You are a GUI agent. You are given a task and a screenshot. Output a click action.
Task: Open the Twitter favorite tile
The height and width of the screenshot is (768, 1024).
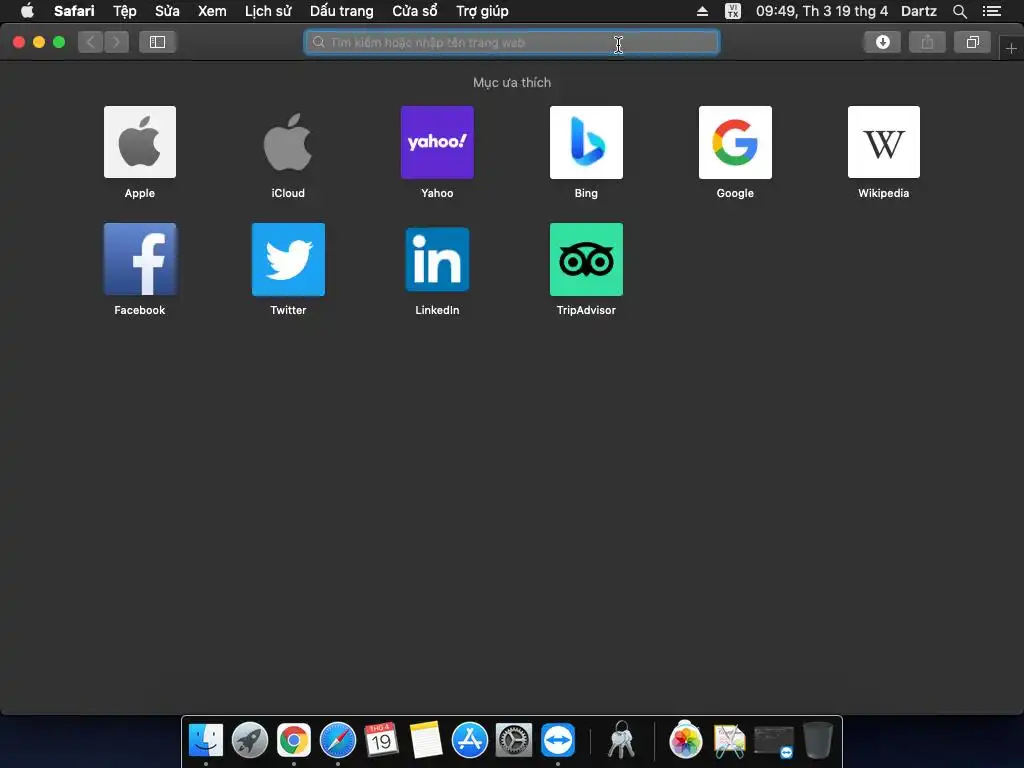pyautogui.click(x=288, y=259)
